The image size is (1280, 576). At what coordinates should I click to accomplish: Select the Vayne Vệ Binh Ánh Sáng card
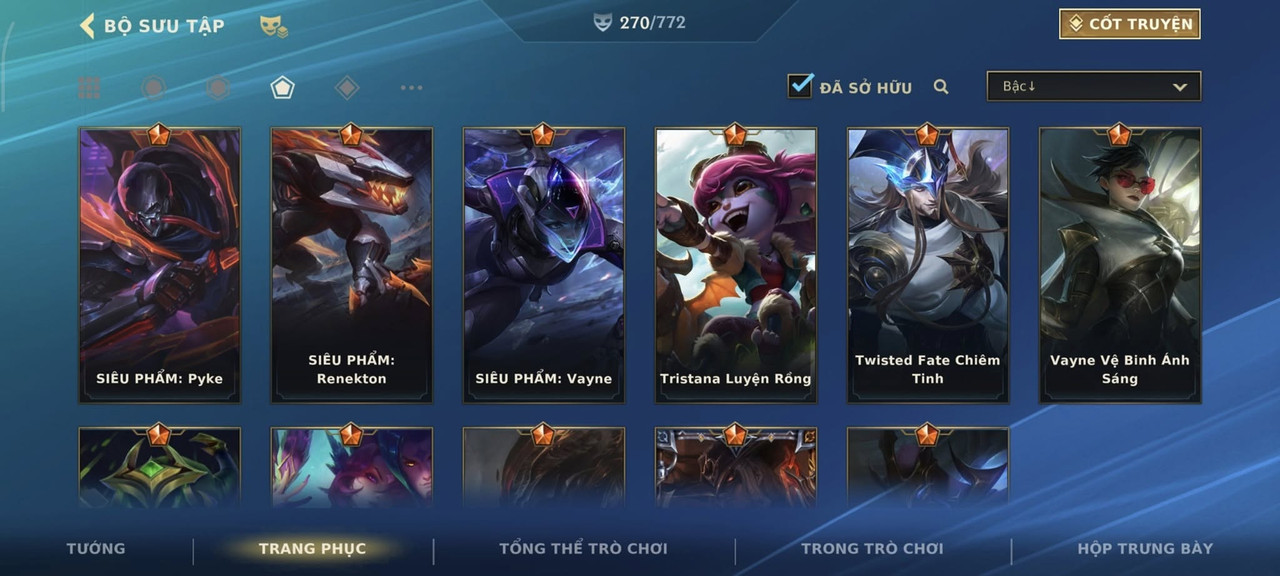coord(1120,265)
